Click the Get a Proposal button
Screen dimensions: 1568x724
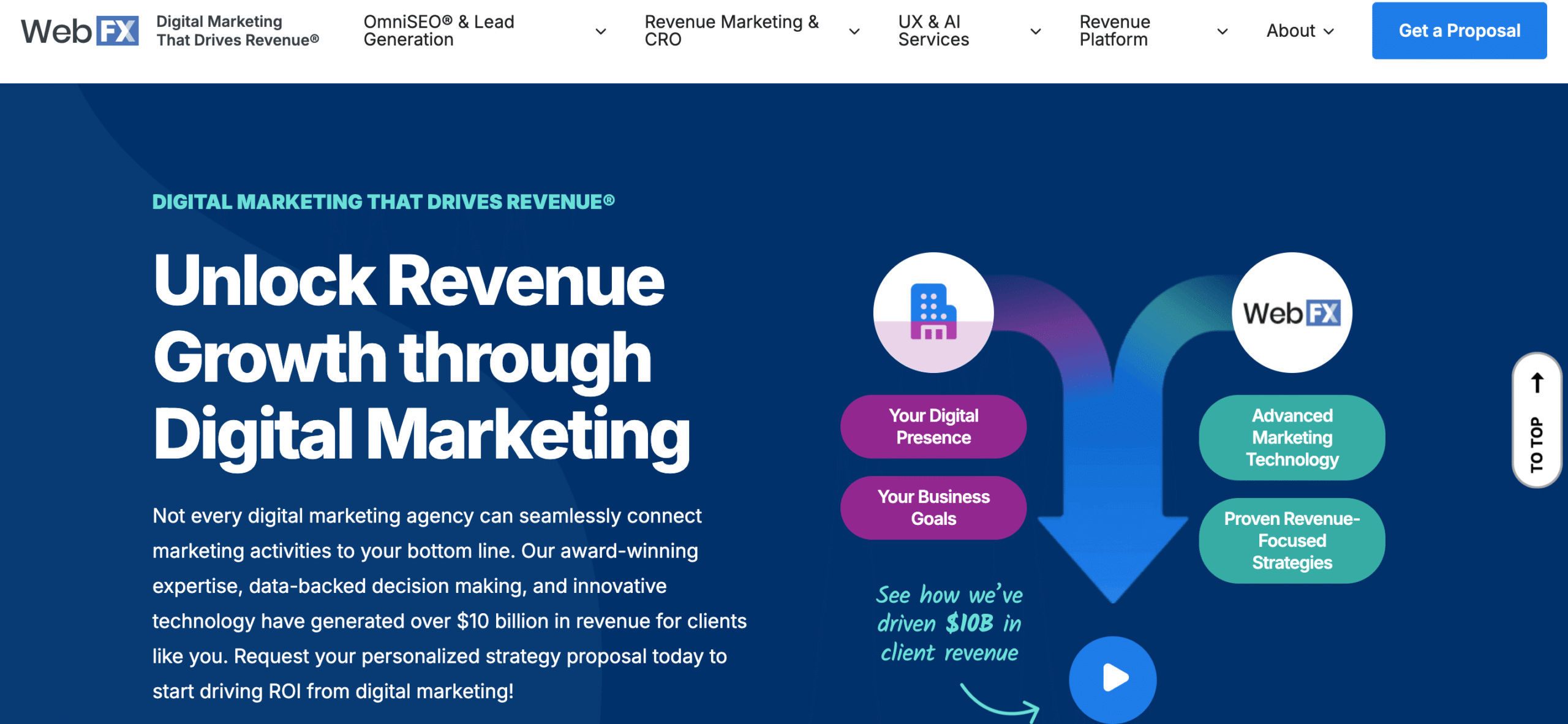[1459, 31]
